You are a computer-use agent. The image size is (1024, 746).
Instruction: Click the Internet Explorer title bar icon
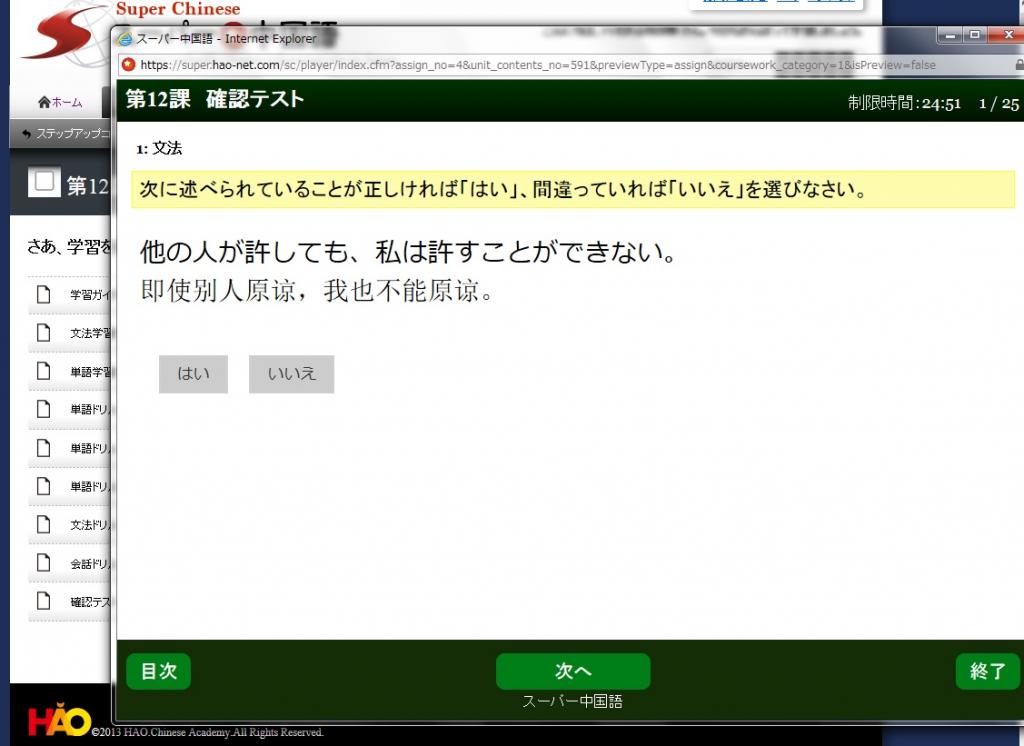coord(125,39)
